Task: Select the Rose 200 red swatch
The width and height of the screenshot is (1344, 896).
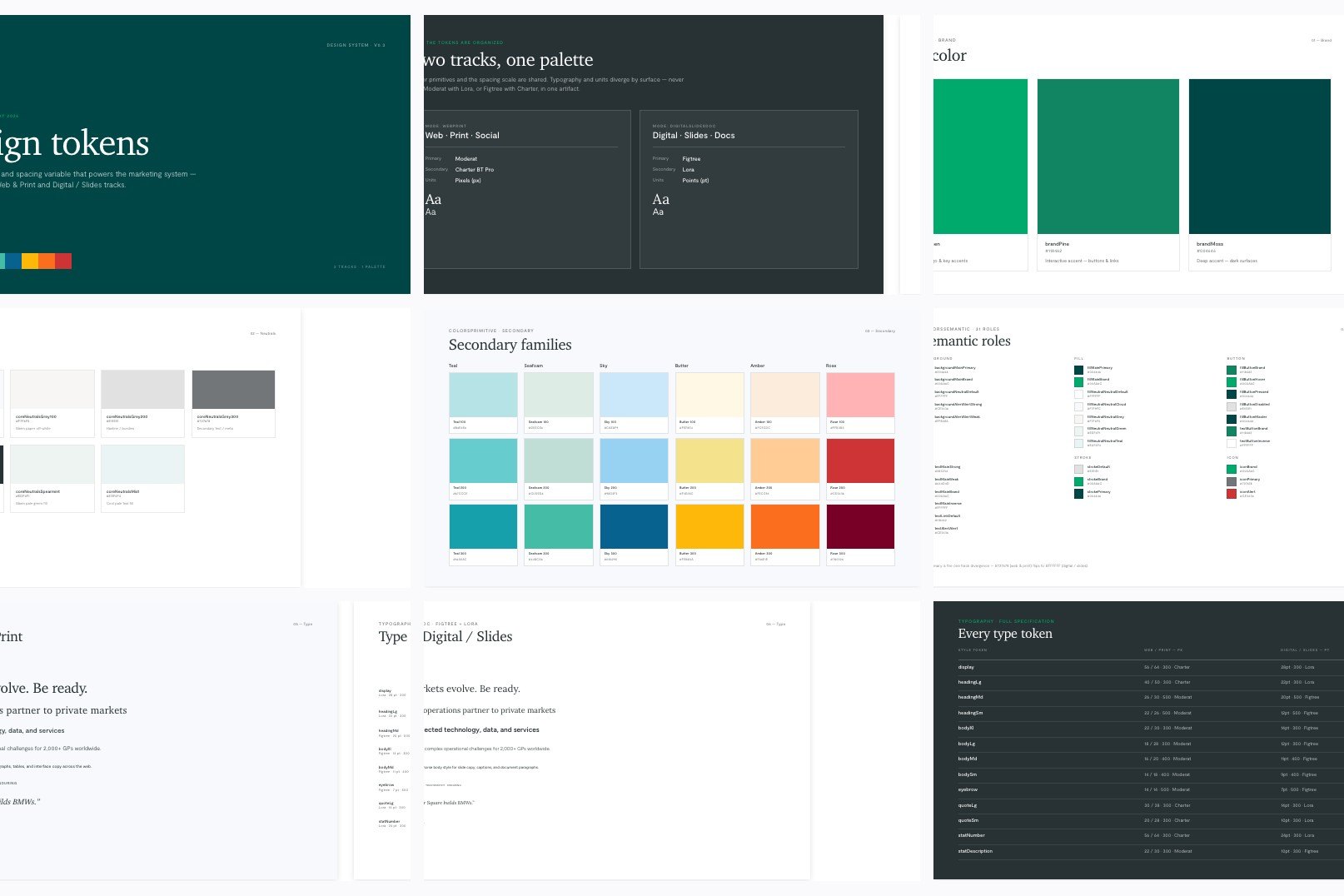Action: tap(861, 460)
